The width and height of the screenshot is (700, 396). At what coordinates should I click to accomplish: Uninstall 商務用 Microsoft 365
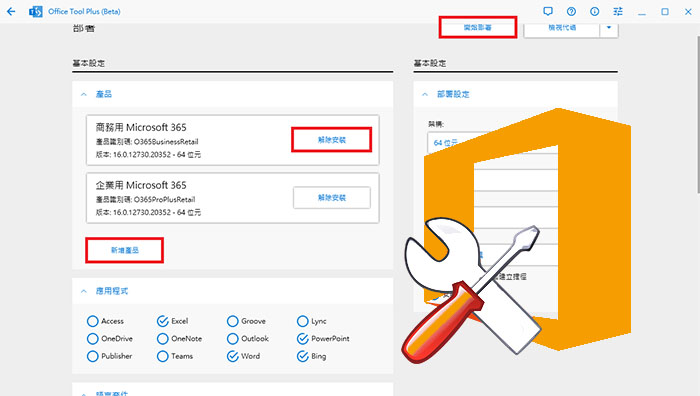(x=332, y=140)
